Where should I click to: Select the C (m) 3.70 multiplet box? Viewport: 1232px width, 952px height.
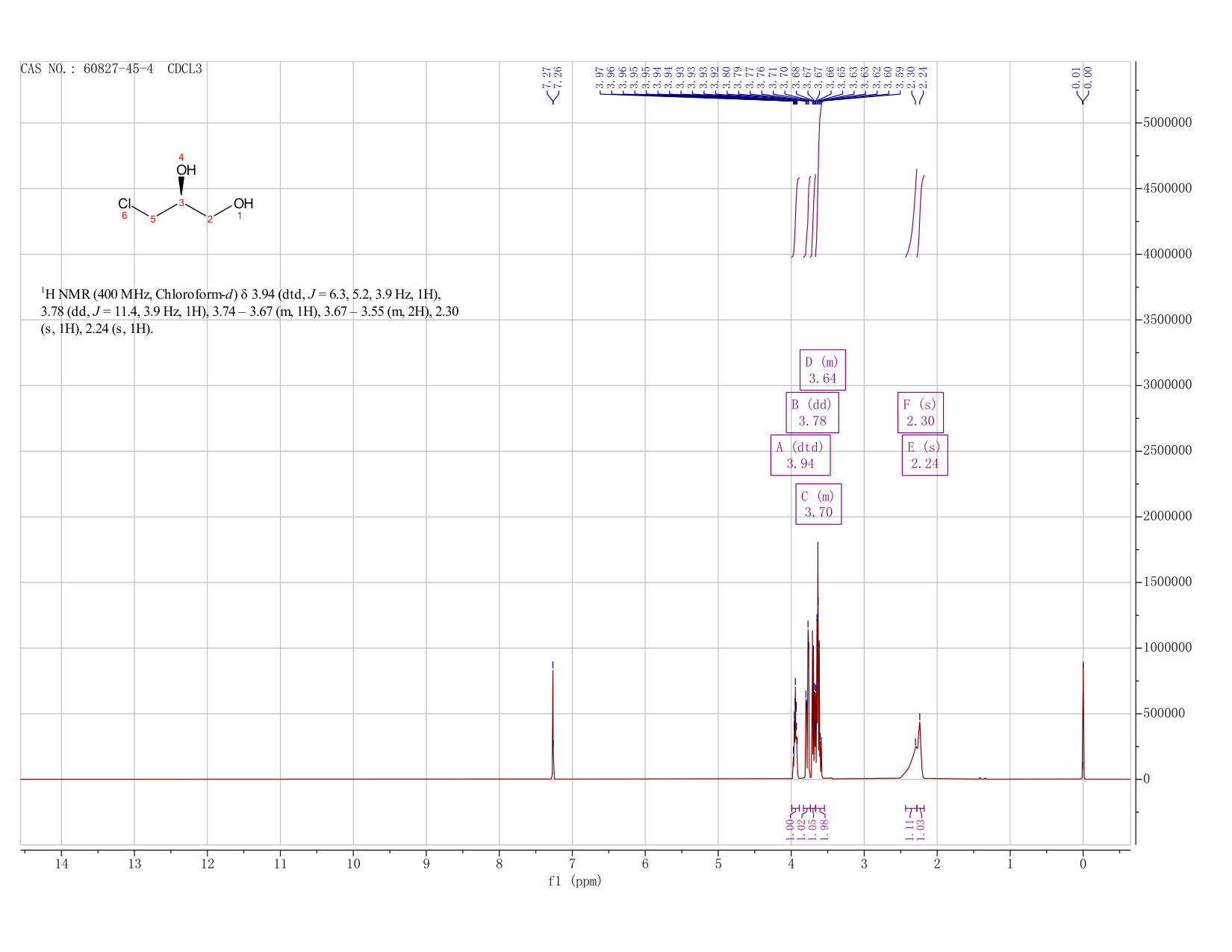(x=818, y=505)
